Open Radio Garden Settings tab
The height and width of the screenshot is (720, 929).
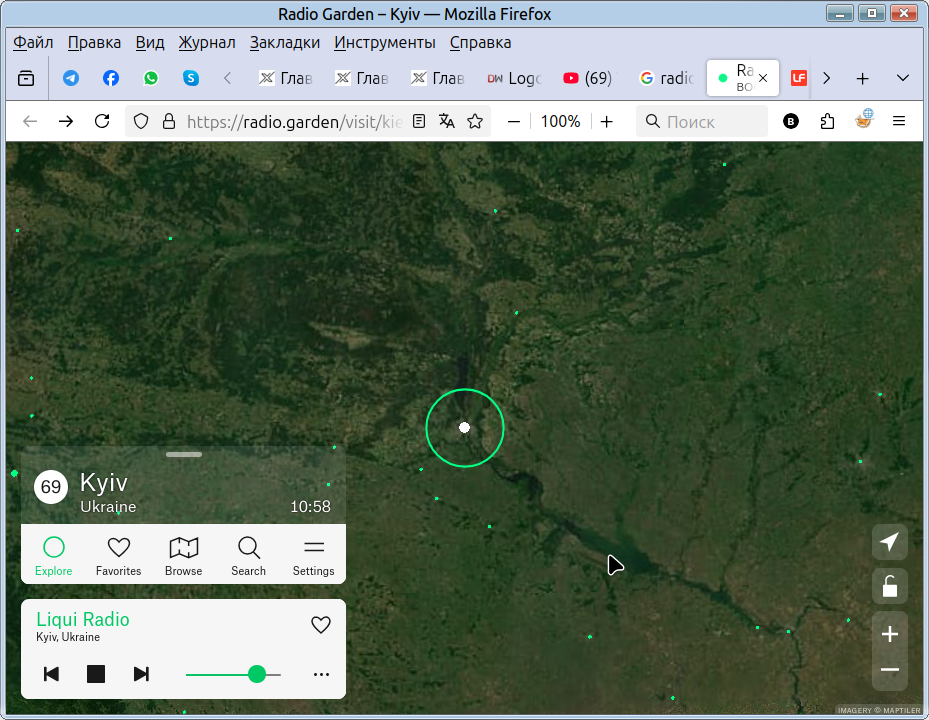click(x=313, y=556)
